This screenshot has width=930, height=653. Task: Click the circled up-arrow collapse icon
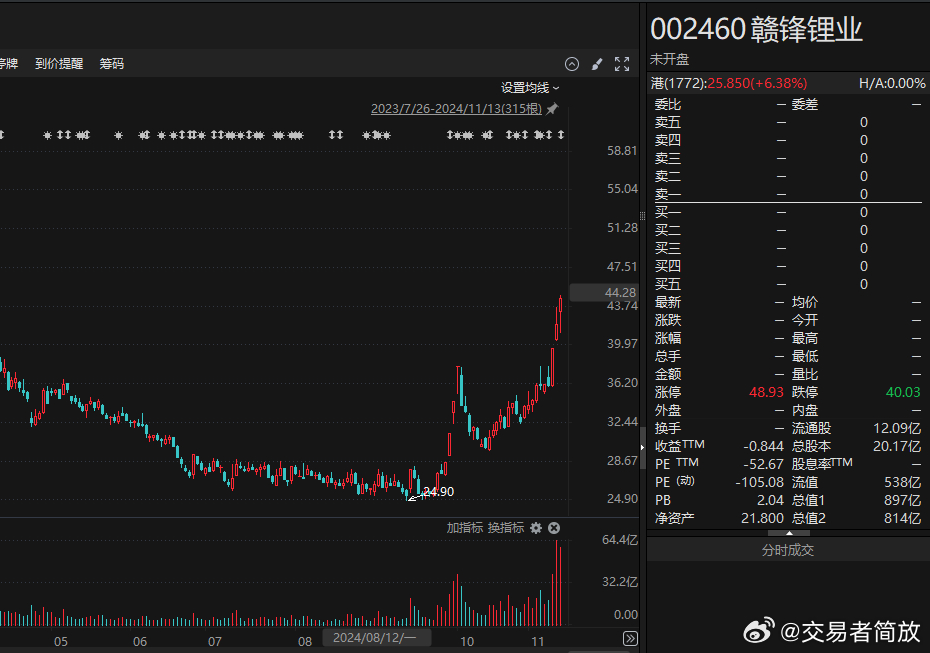click(x=572, y=64)
